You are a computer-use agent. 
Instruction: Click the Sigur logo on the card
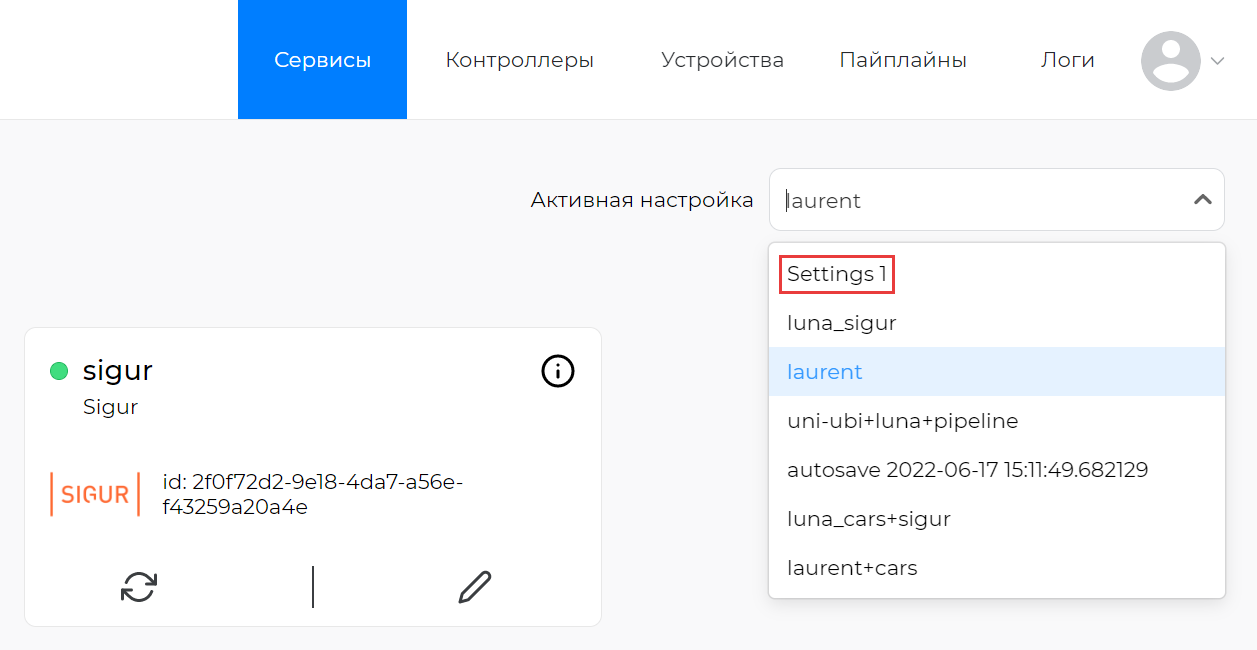click(95, 494)
